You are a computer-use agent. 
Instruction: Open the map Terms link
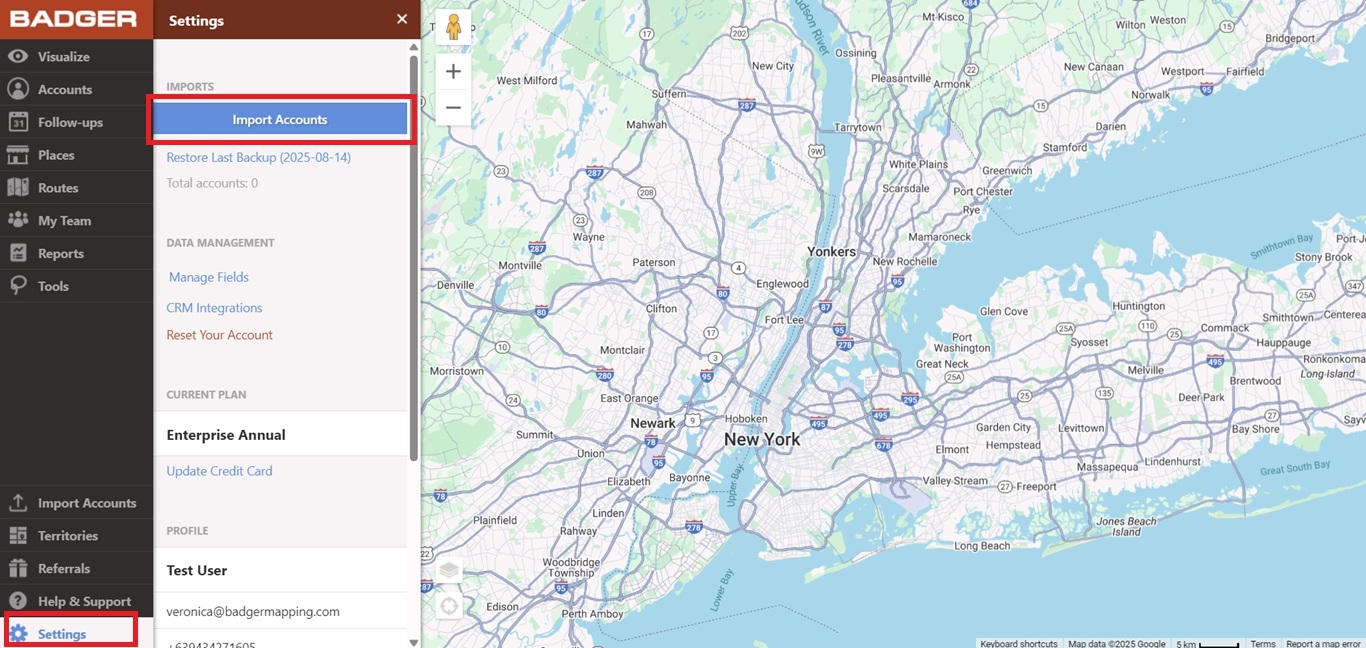[1263, 643]
